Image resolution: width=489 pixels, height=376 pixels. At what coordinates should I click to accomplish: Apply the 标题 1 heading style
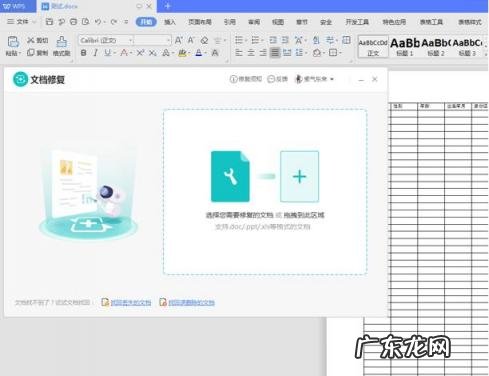[405, 46]
